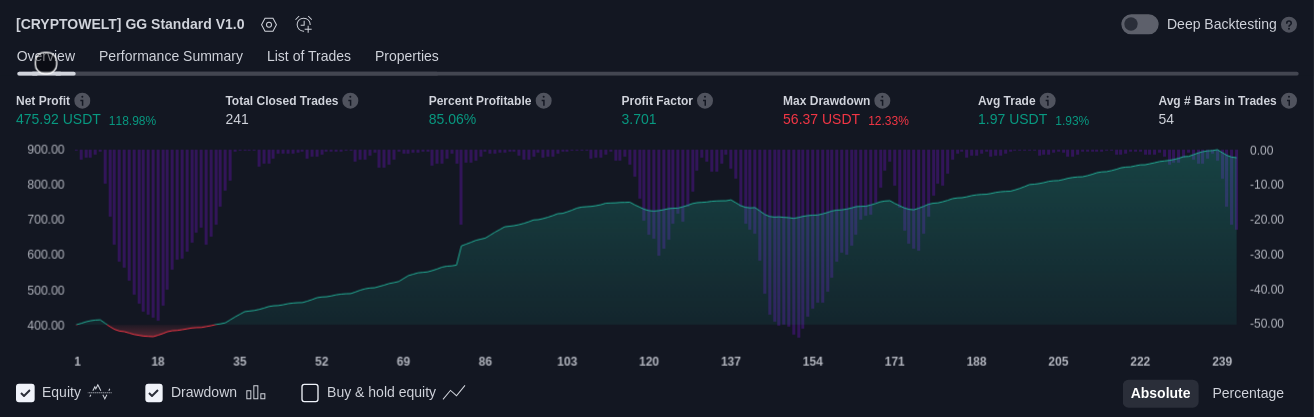Image resolution: width=1314 pixels, height=417 pixels.
Task: Enable the Deep Backtesting toggle
Action: click(x=1139, y=24)
